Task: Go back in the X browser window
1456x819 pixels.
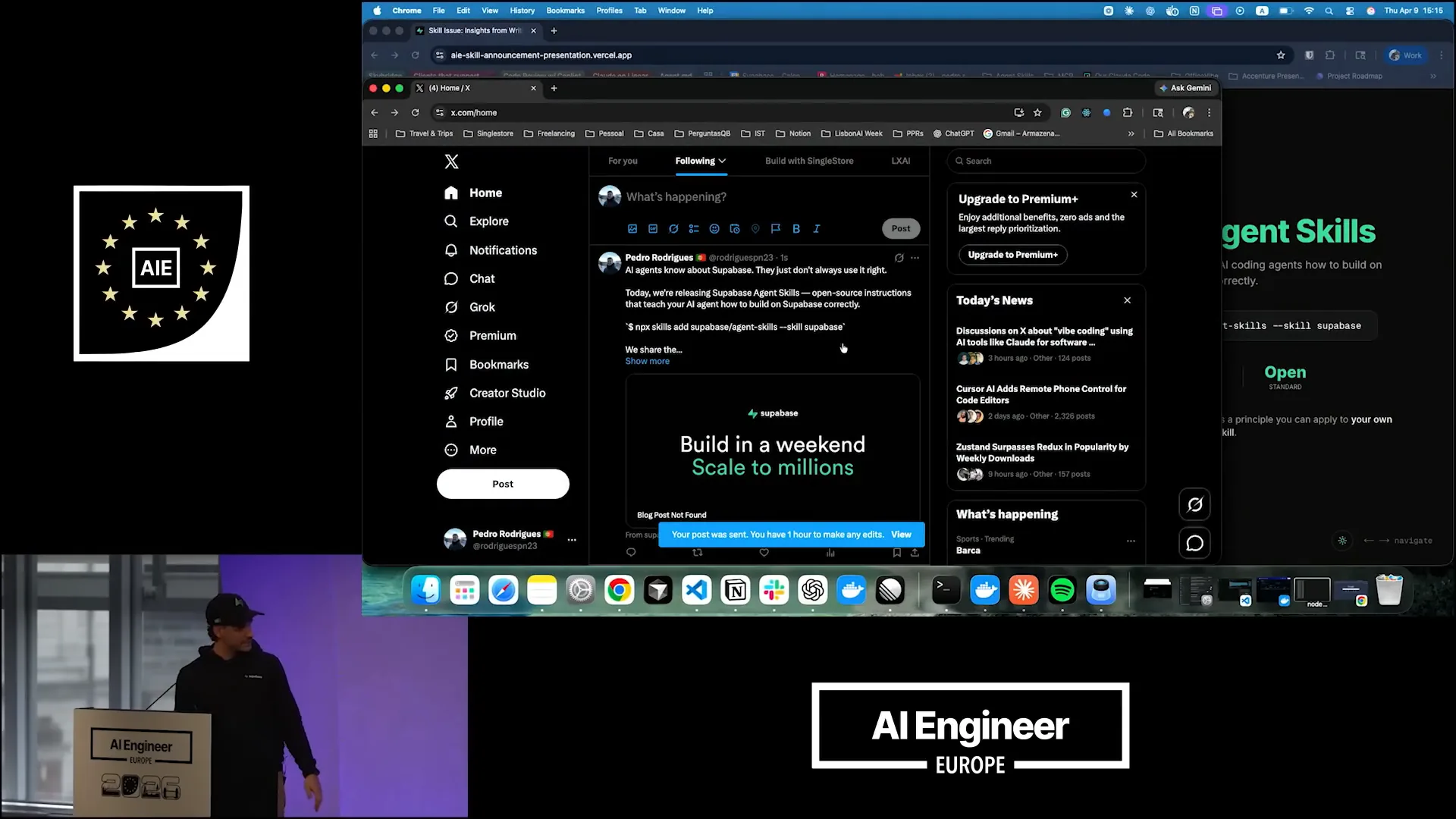Action: pos(374,112)
